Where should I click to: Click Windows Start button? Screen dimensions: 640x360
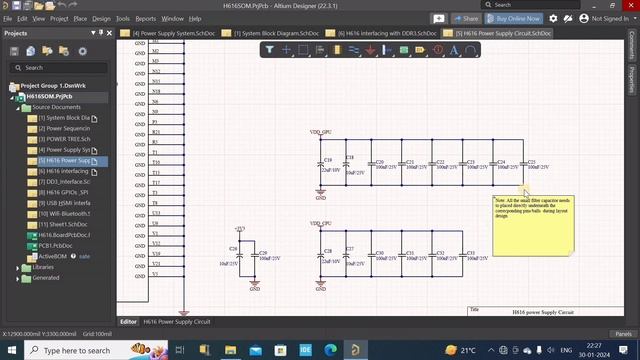(x=12, y=350)
